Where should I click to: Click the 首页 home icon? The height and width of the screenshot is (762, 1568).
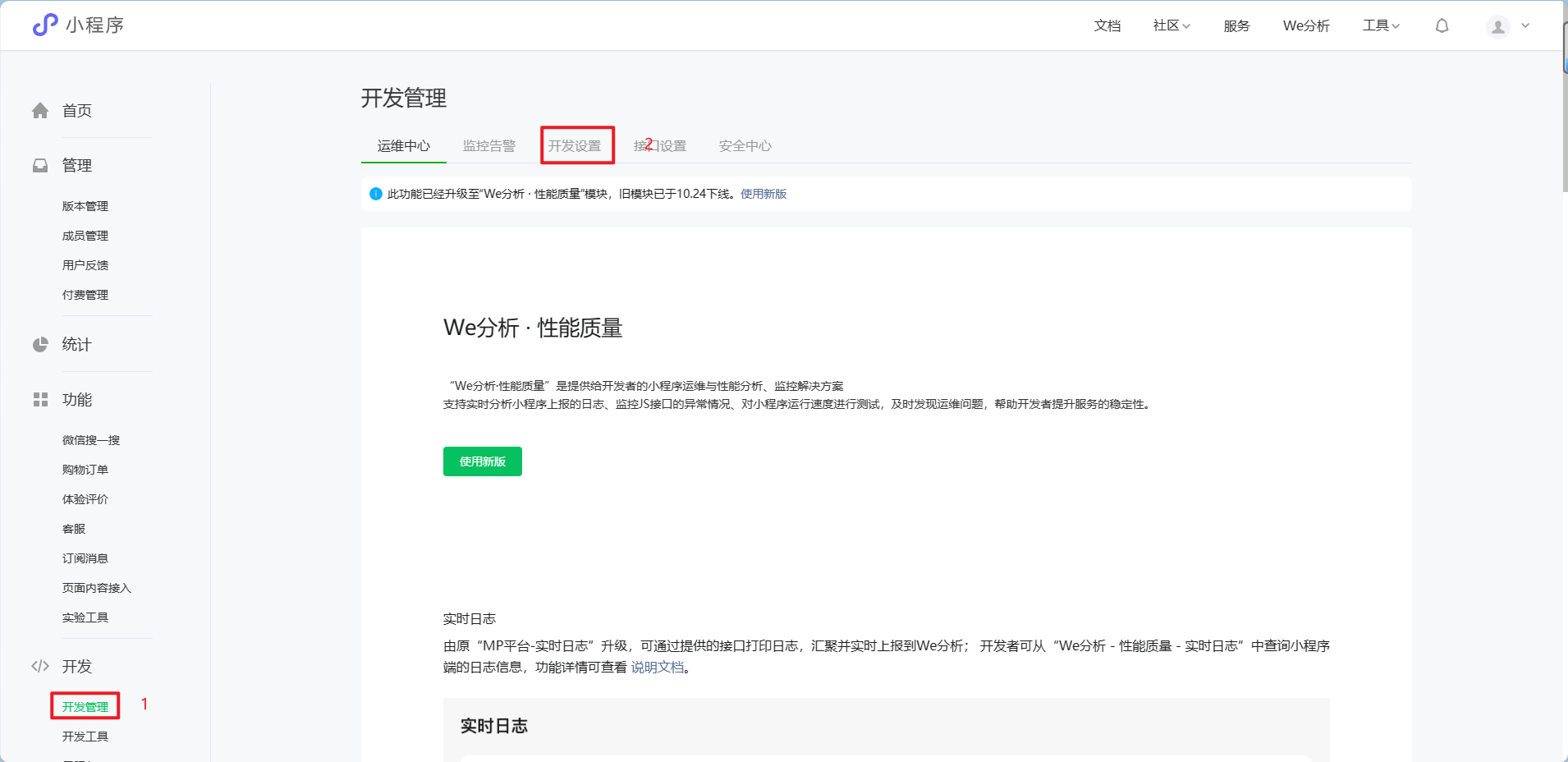(40, 111)
